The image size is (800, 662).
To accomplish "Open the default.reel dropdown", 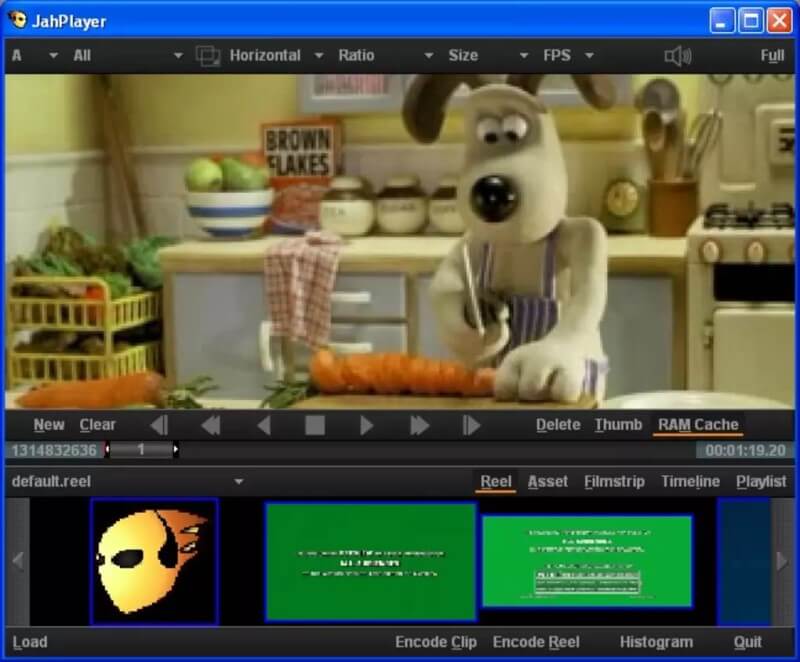I will point(238,482).
